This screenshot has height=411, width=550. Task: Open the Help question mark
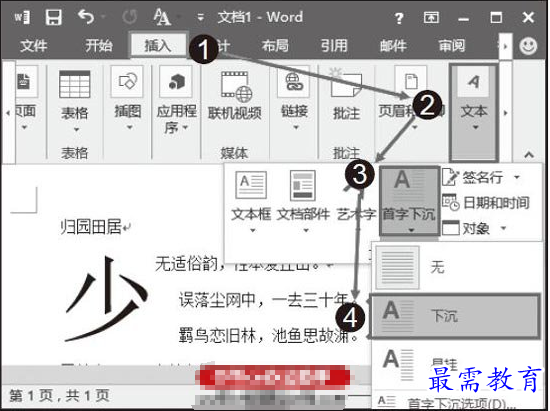399,17
